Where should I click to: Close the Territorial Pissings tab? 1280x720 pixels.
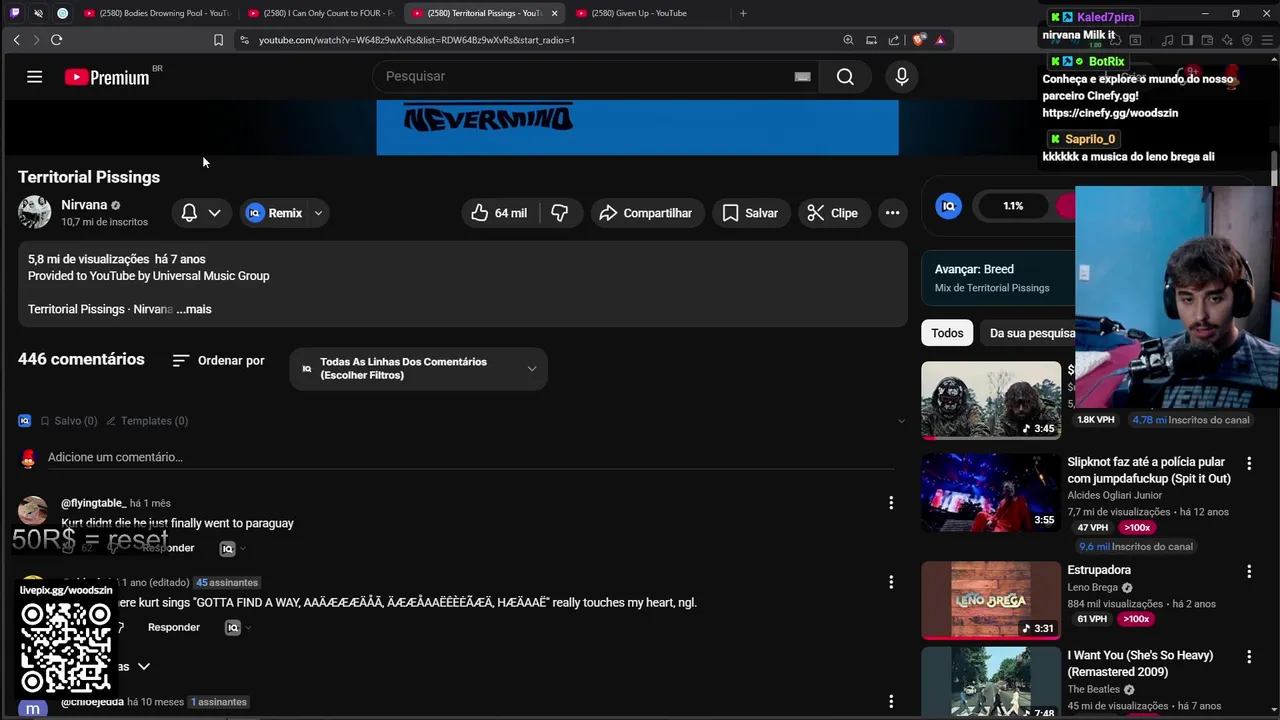[554, 13]
